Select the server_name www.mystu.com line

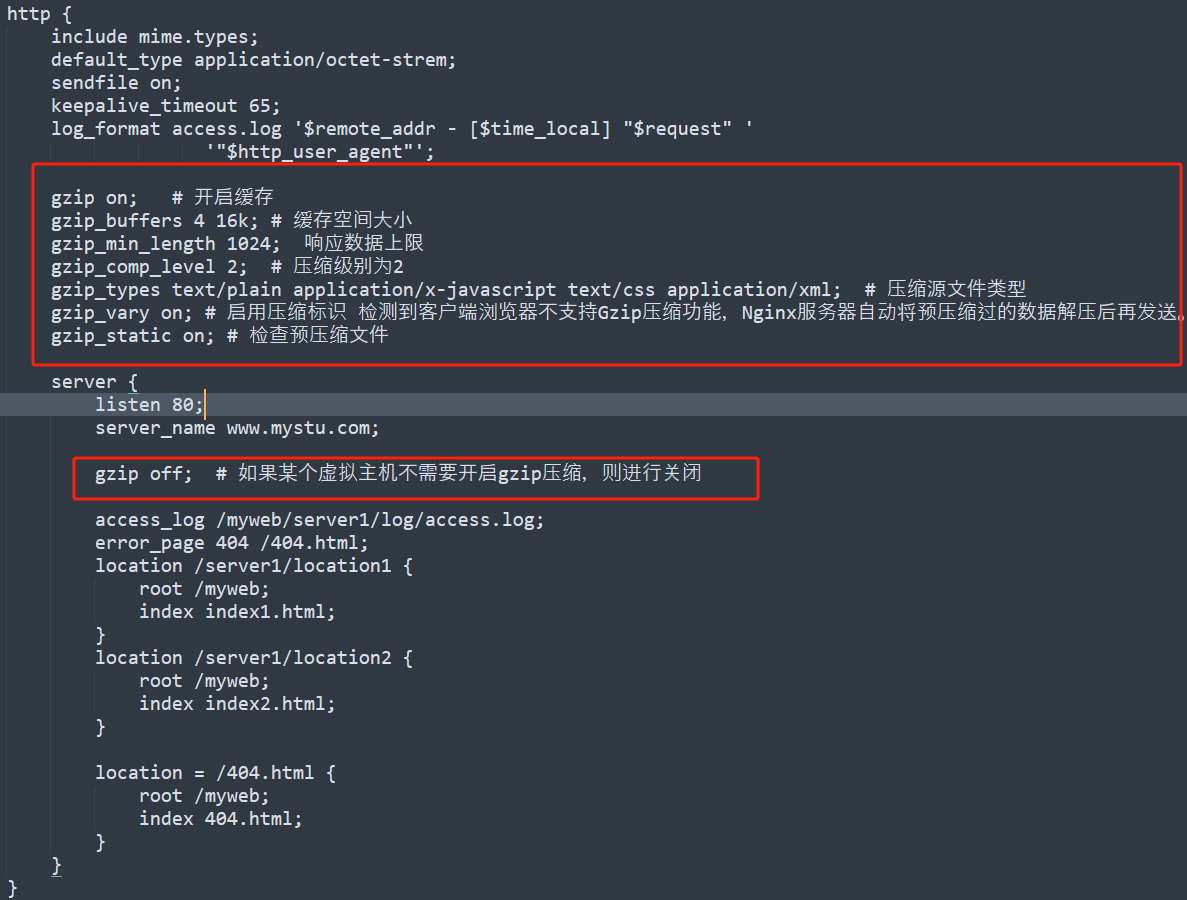pos(237,428)
